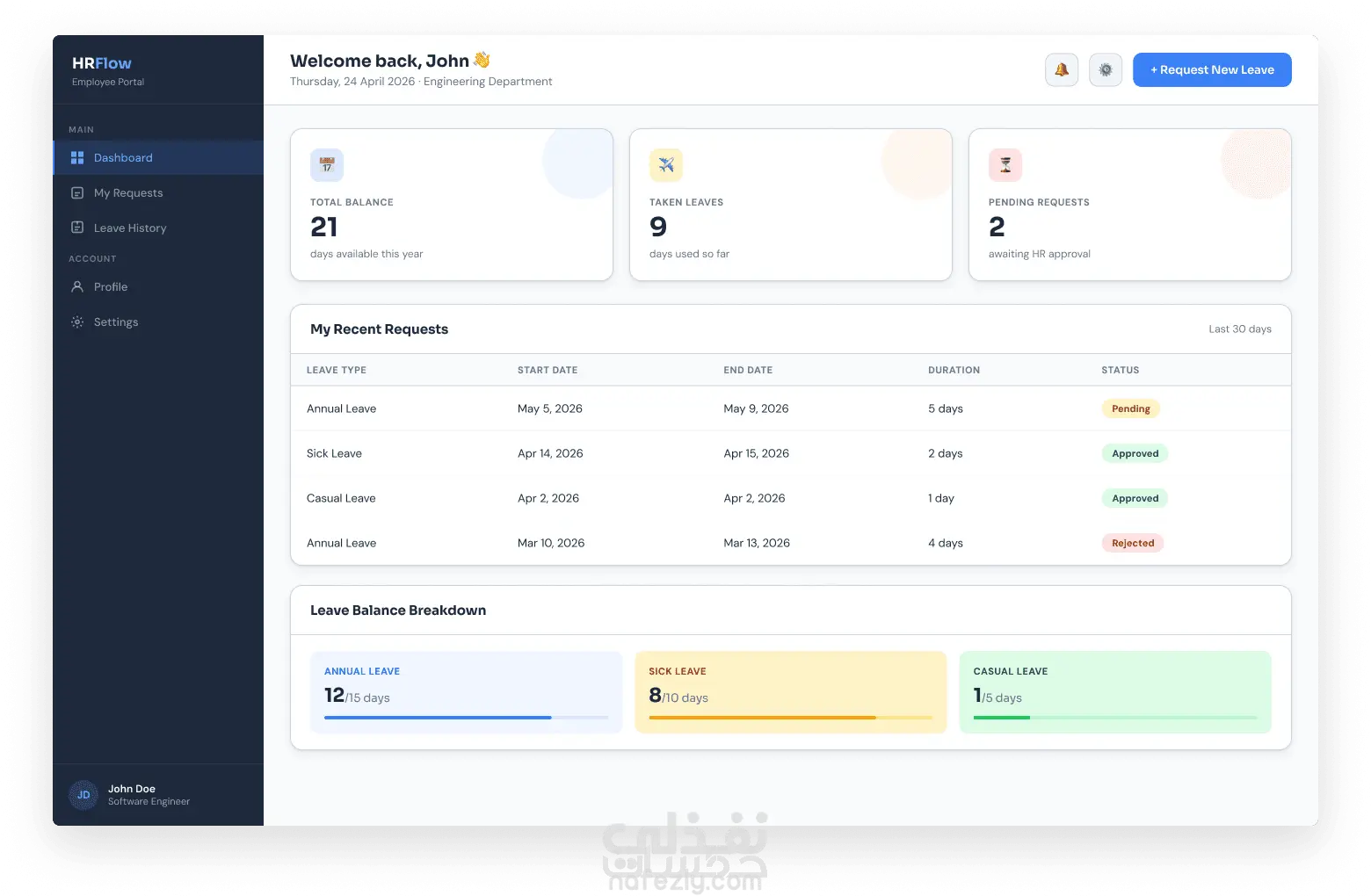The width and height of the screenshot is (1371, 896).
Task: Select the Taken Leaves card value 9
Action: 658,227
